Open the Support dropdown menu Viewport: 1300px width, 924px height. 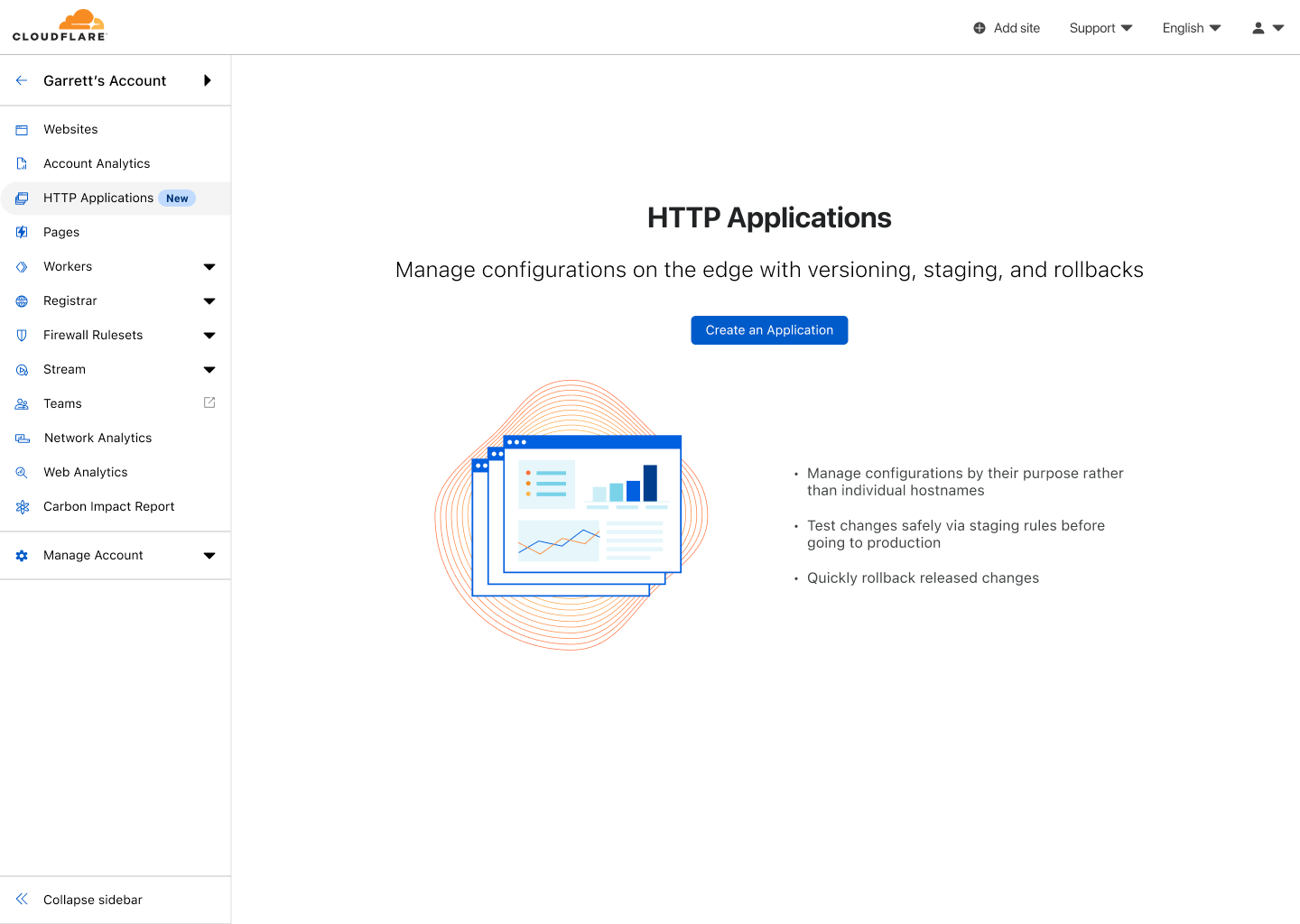pyautogui.click(x=1100, y=28)
